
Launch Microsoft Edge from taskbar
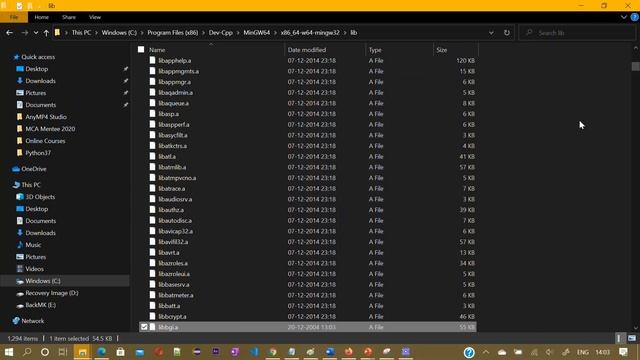pyautogui.click(x=102, y=352)
